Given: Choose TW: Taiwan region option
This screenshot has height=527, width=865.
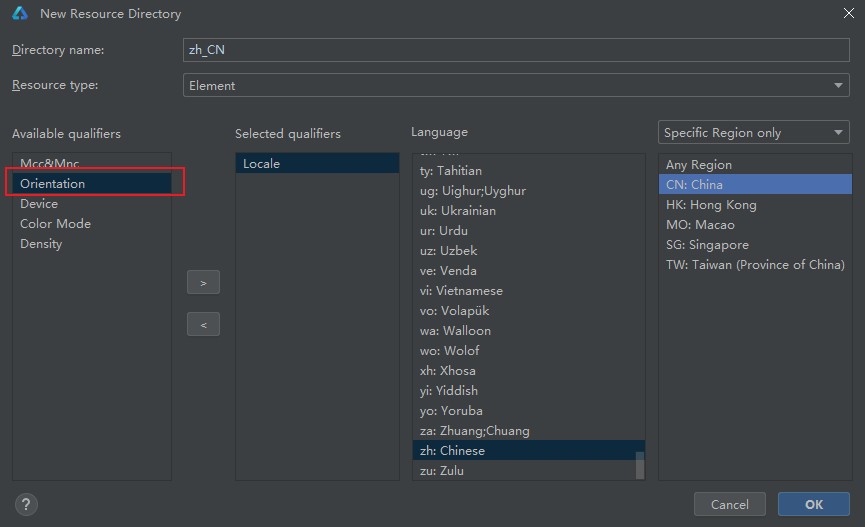Looking at the screenshot, I should (x=755, y=265).
